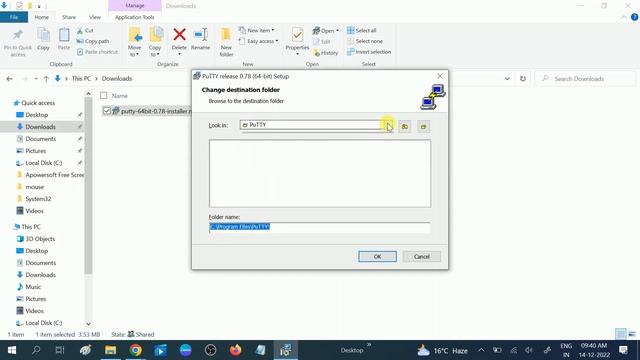Create new folder icon in Setup dialog

(423, 127)
